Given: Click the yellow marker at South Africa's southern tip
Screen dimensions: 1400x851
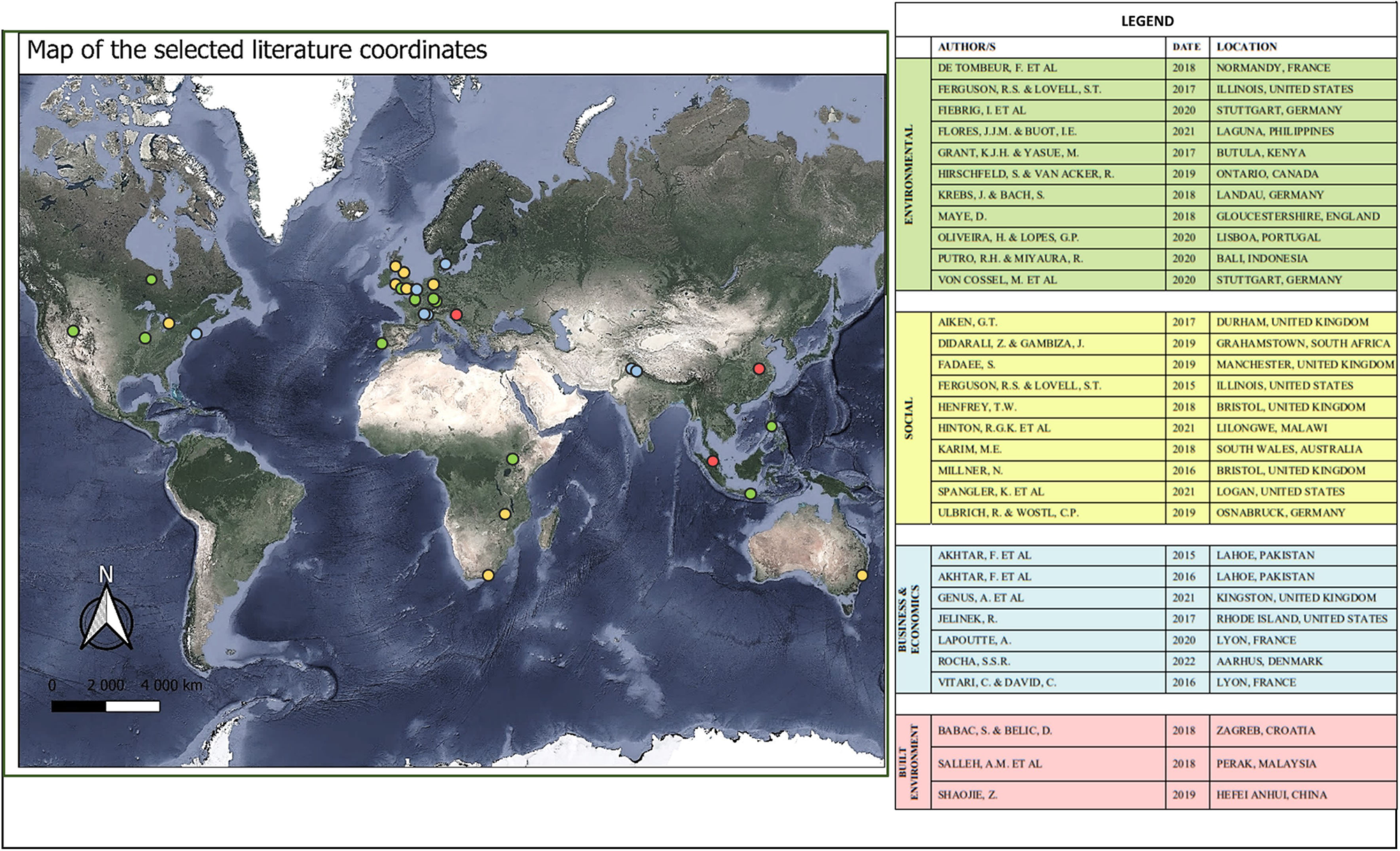Looking at the screenshot, I should 488,575.
